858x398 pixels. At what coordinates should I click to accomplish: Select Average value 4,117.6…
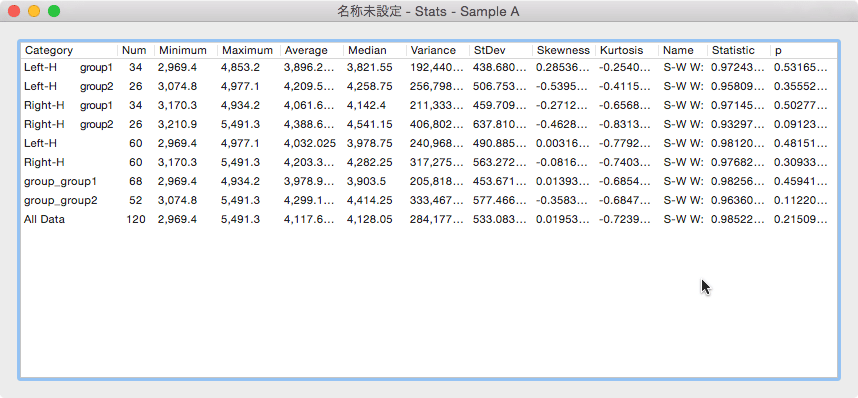tap(309, 220)
